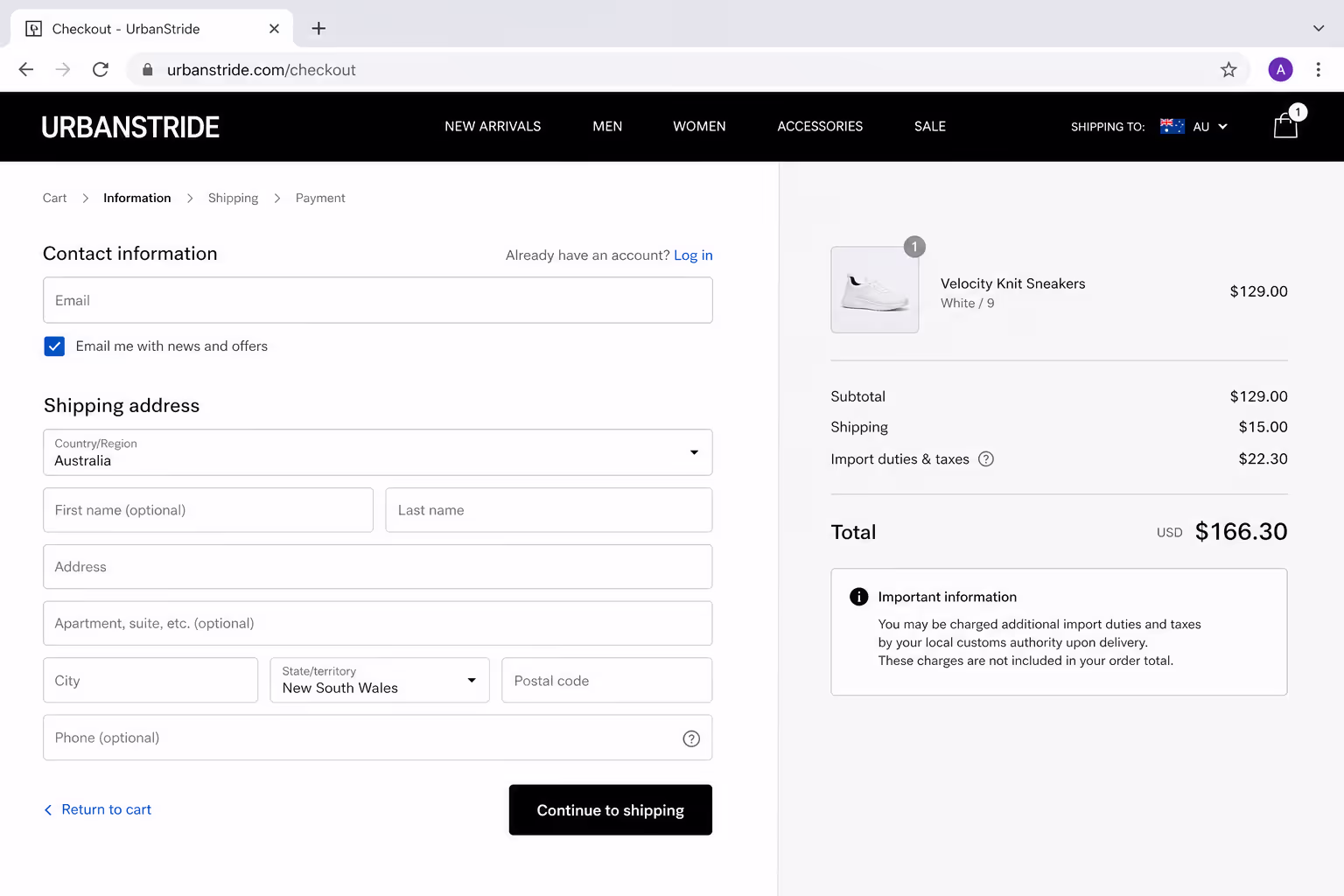Focus the Phone (optional) field
1344x896 pixels.
click(x=378, y=738)
